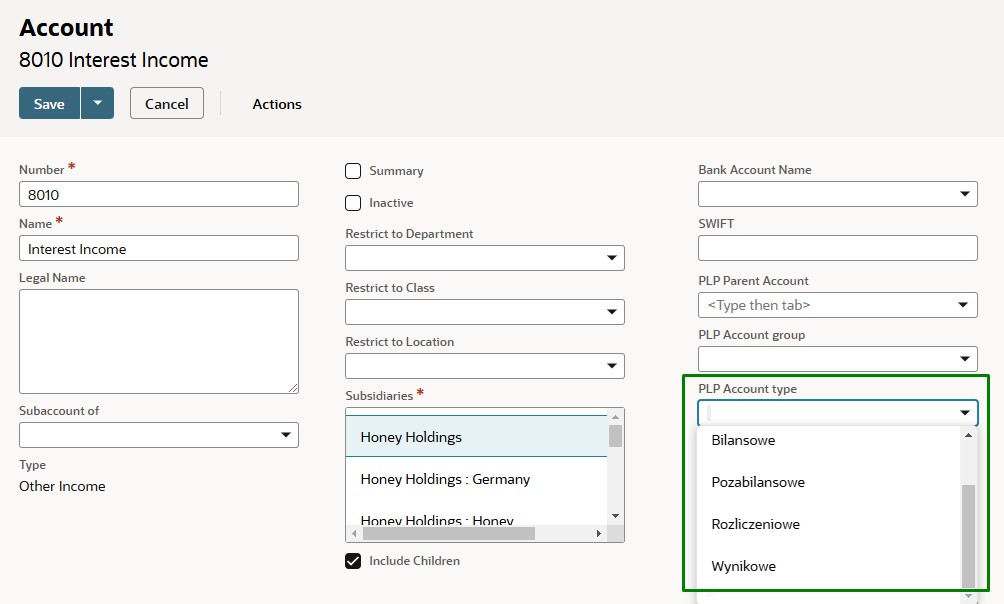Expand the Restrict to Department dropdown

[612, 258]
